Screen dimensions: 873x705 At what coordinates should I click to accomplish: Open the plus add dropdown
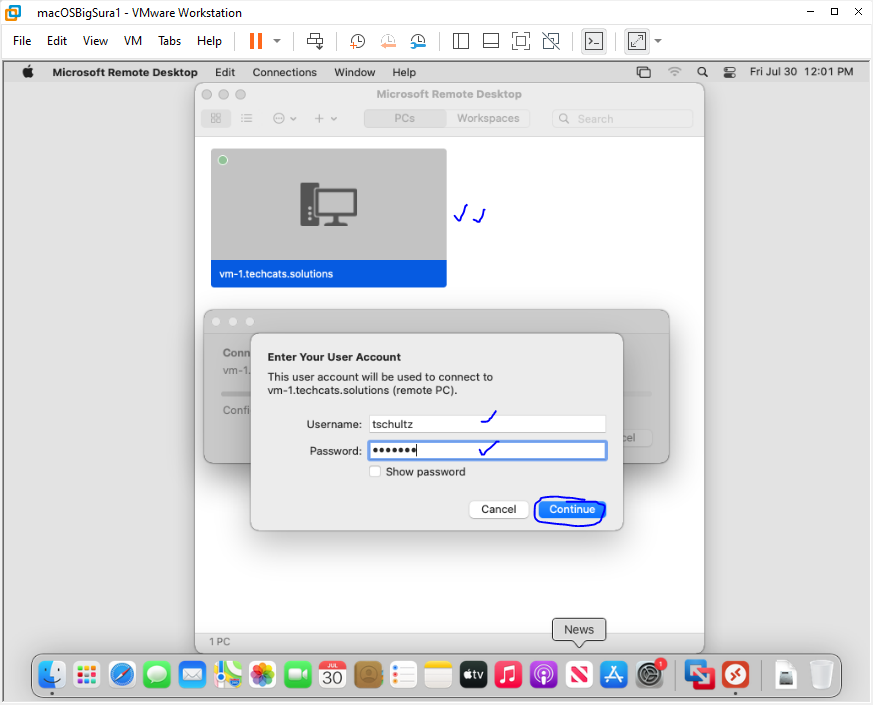326,118
